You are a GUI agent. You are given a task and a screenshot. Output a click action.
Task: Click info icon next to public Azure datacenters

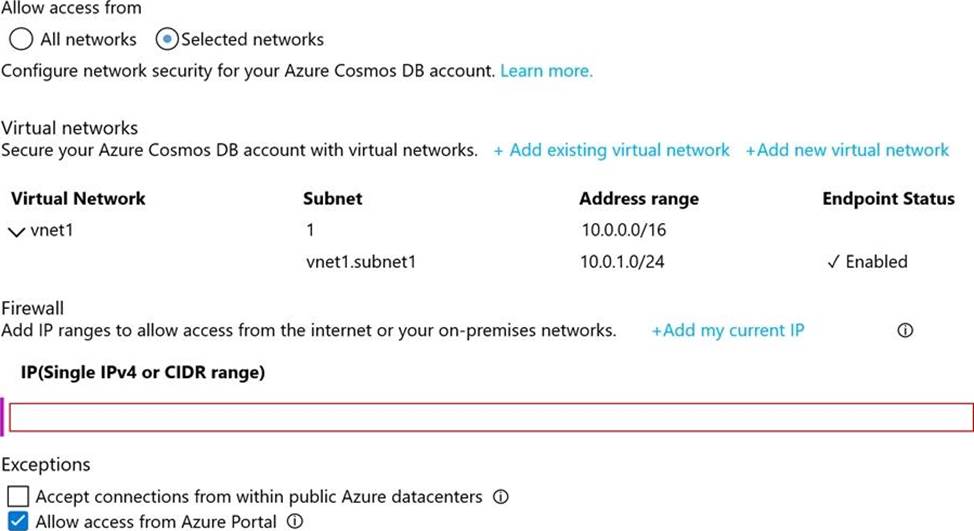pos(501,496)
